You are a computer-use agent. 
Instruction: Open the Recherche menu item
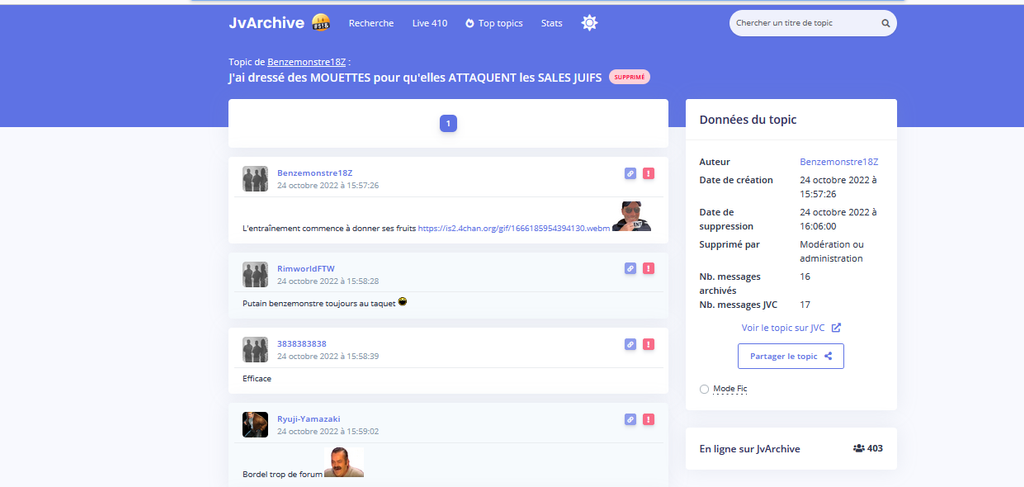click(x=371, y=23)
